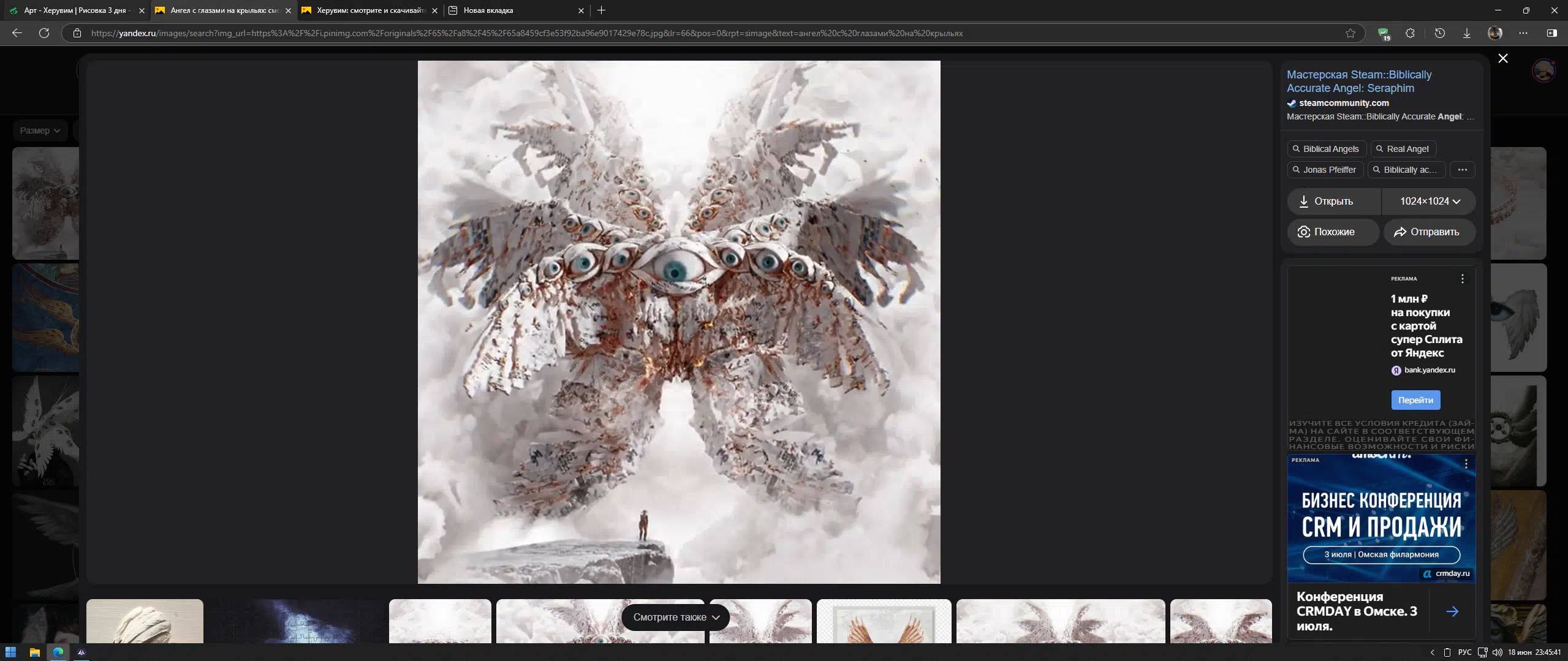
Task: Open the steamcommunity.com source link
Action: pyautogui.click(x=1344, y=103)
